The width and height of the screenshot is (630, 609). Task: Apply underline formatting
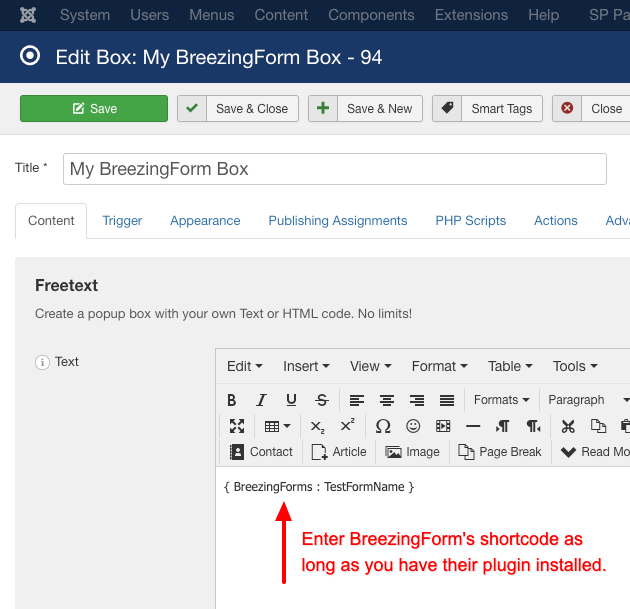291,400
